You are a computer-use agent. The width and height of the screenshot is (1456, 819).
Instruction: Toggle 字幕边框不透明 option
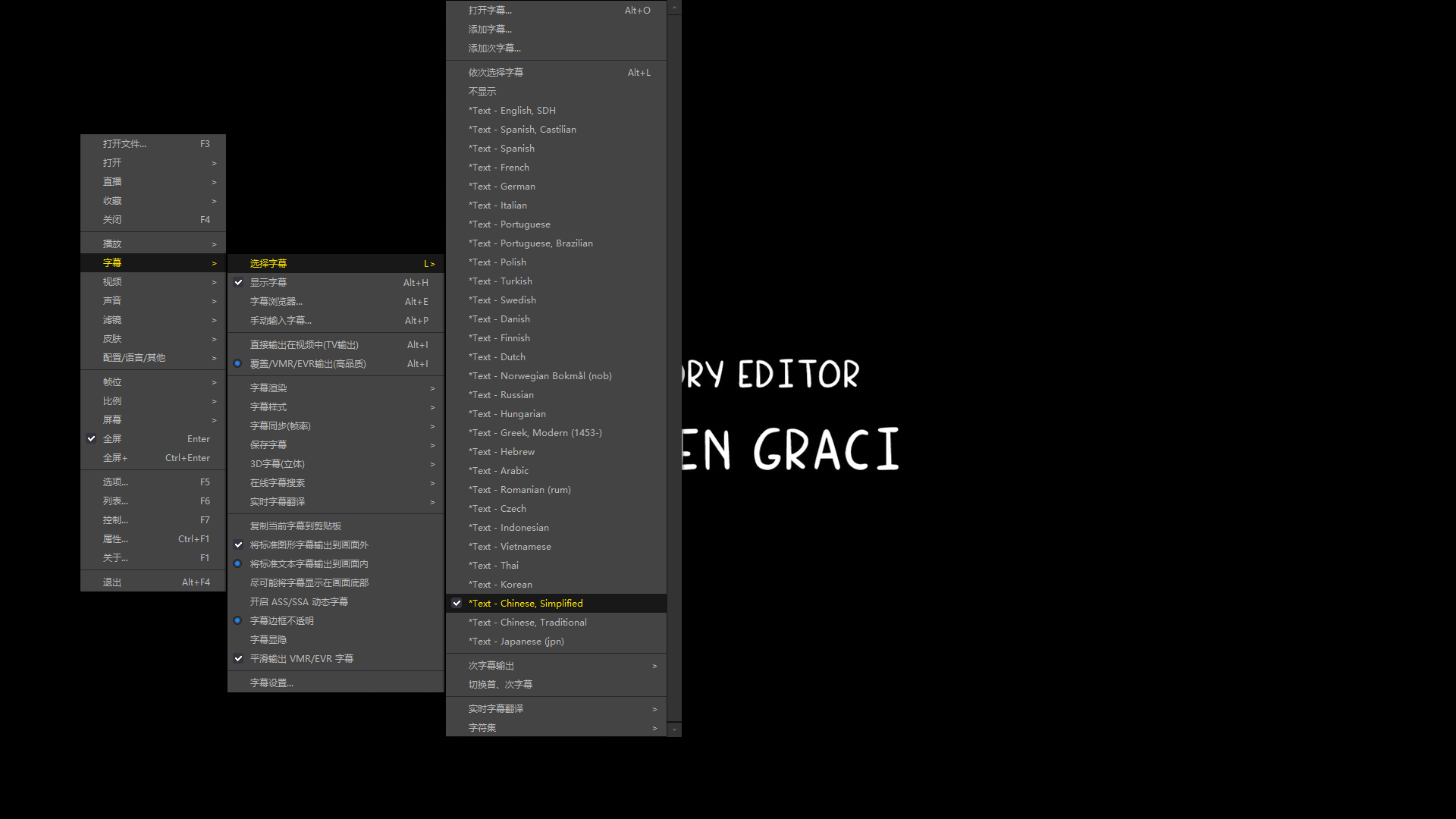(x=336, y=621)
